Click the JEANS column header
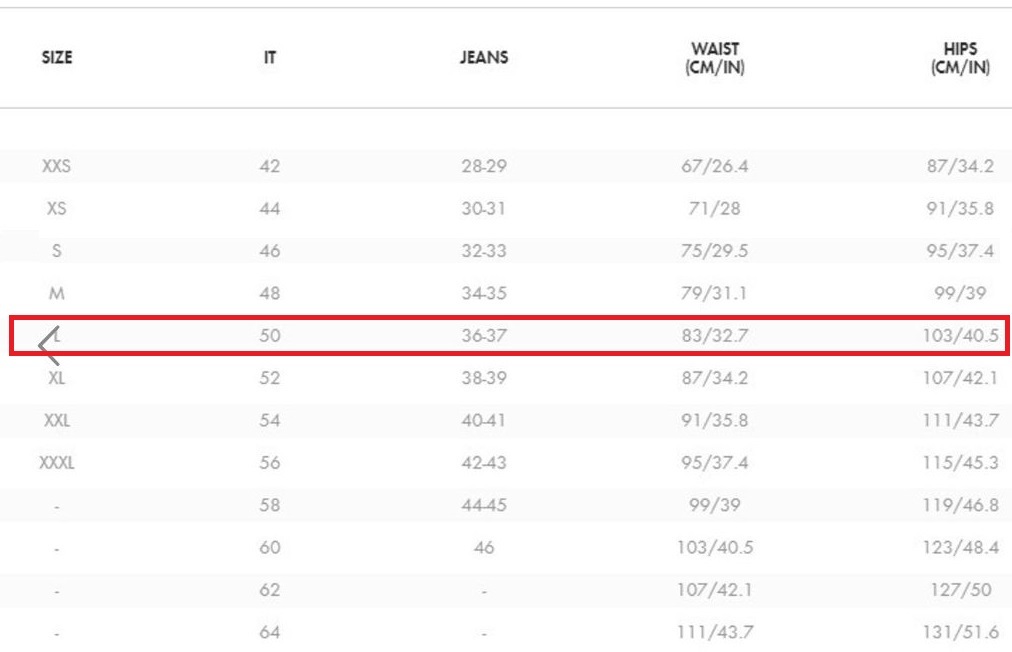This screenshot has width=1012, height=652. (x=484, y=58)
